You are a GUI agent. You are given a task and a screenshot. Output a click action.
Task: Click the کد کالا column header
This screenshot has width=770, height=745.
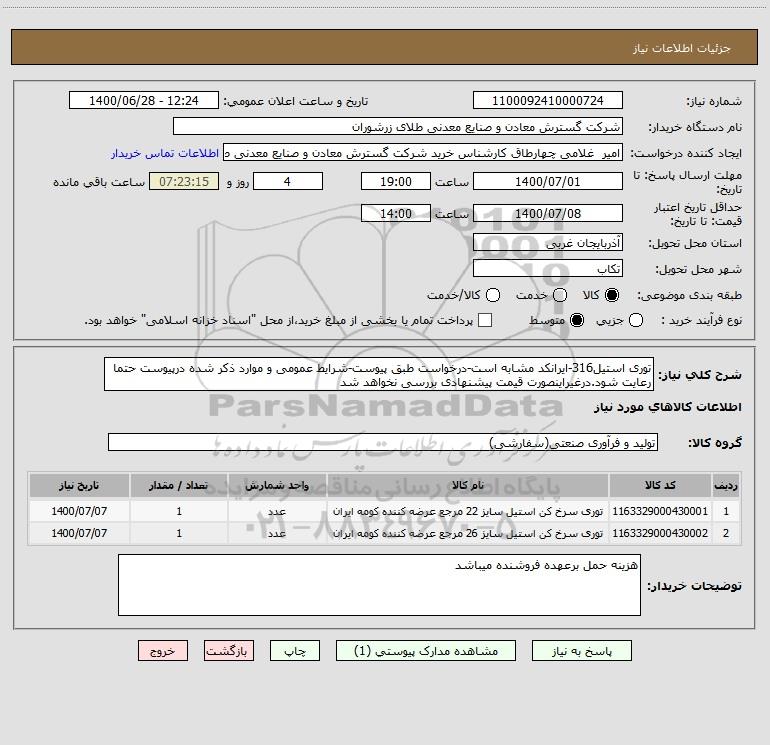[660, 485]
